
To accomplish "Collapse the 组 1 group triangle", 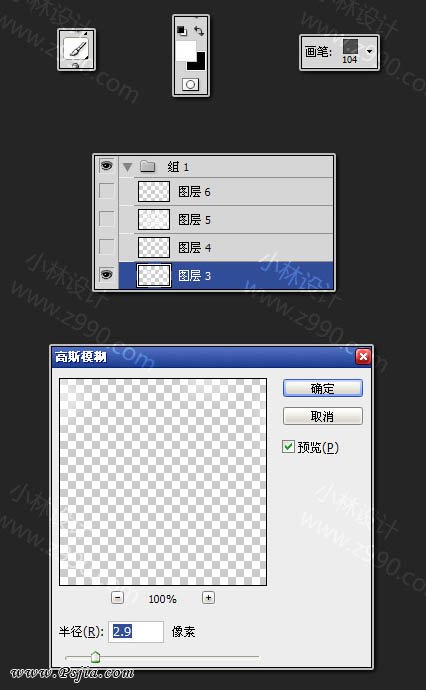I will pos(128,167).
